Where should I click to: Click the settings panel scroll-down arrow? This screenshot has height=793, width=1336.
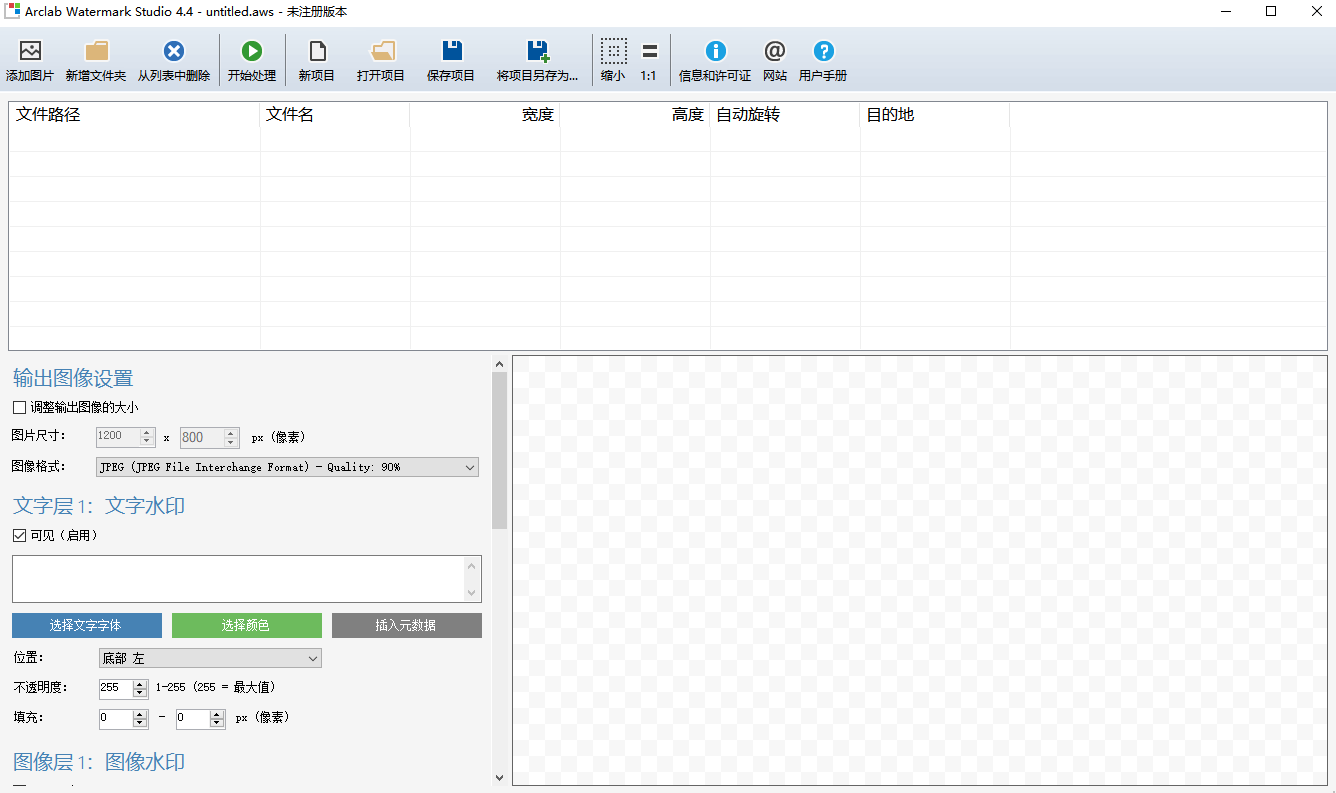point(500,777)
